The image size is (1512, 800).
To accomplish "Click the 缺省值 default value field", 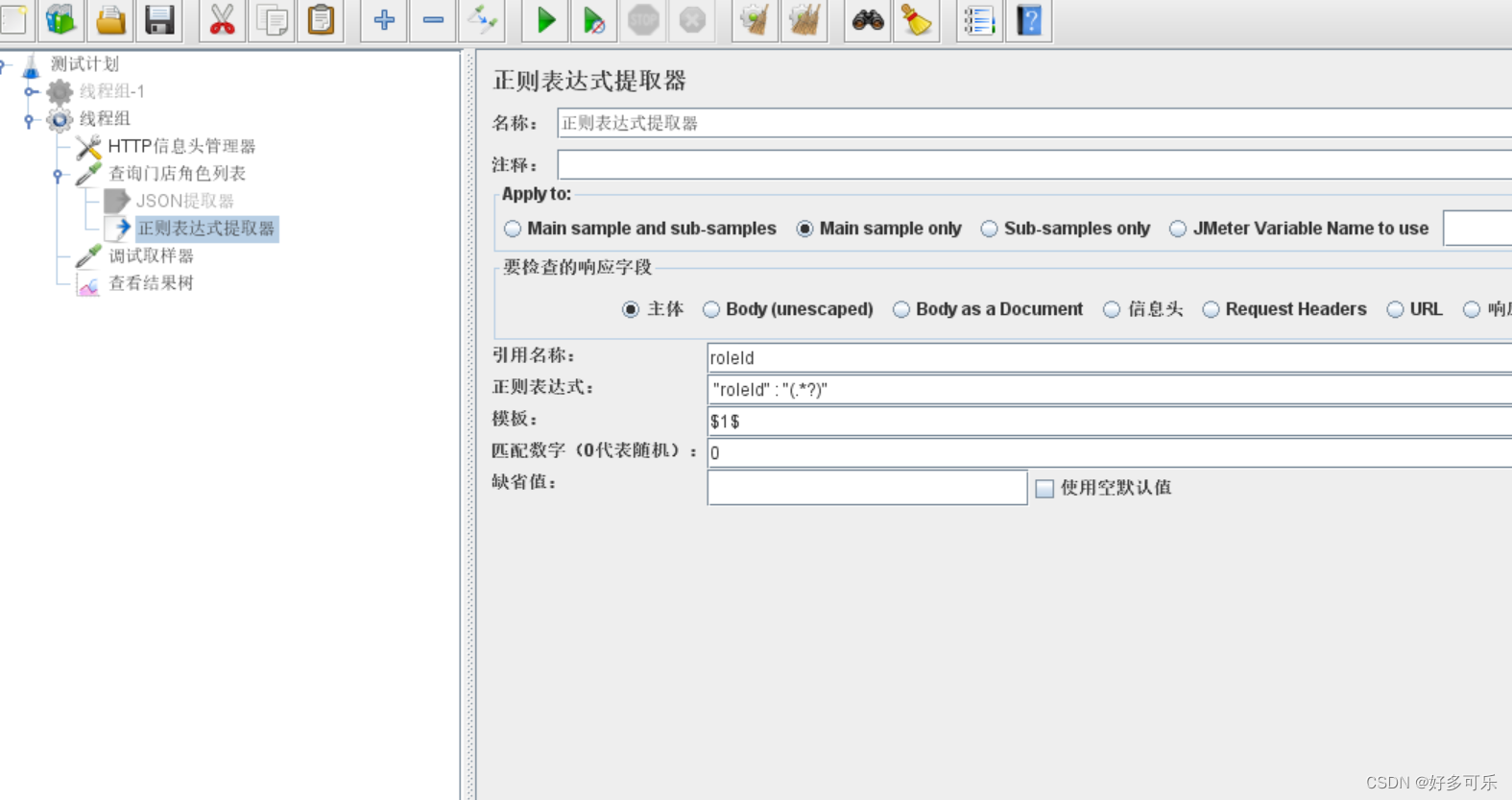I will (x=867, y=487).
